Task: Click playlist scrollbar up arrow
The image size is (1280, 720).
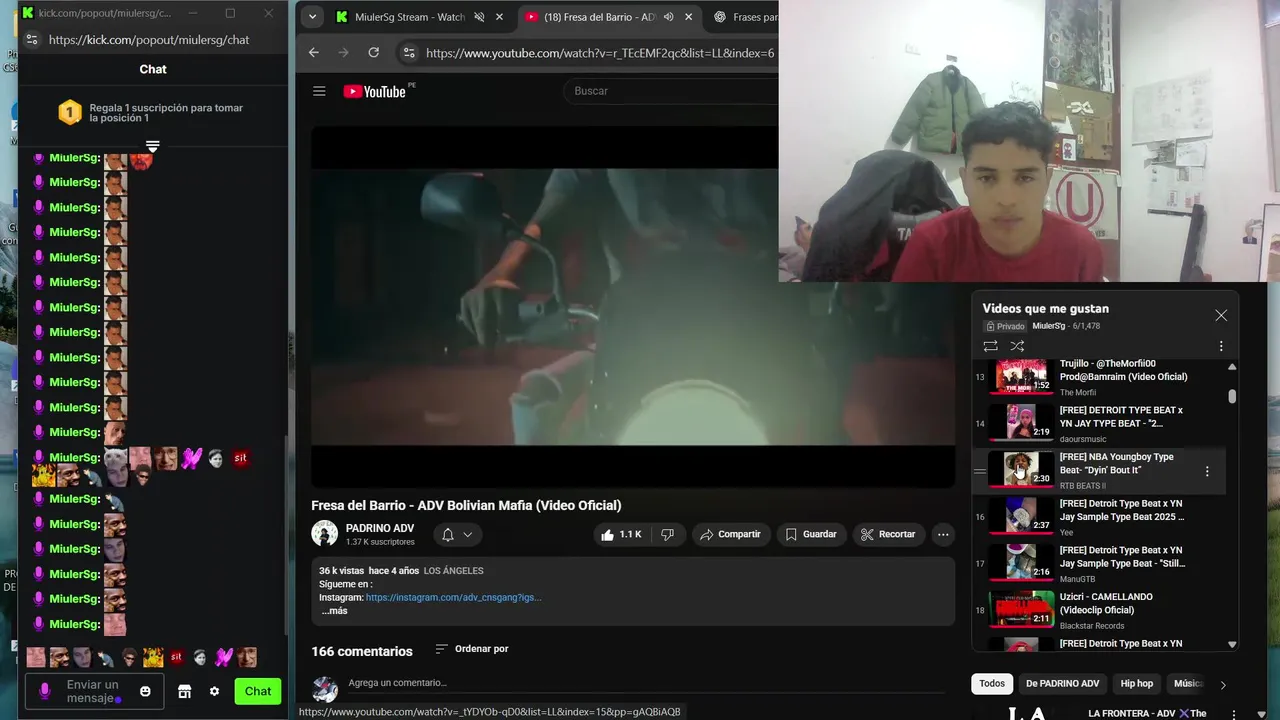Action: point(1232,367)
